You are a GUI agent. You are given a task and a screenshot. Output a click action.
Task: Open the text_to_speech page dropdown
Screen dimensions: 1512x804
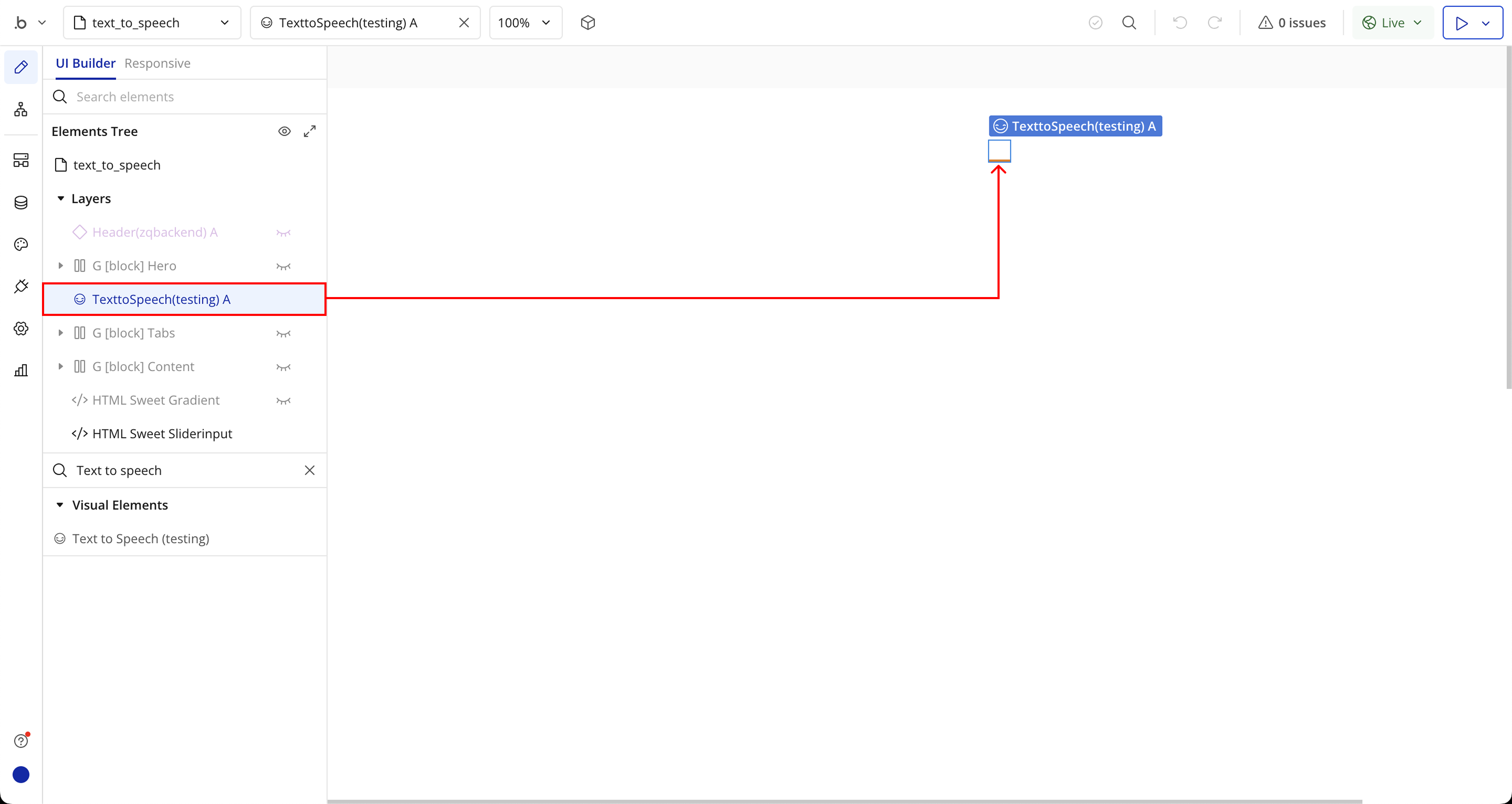(x=152, y=23)
